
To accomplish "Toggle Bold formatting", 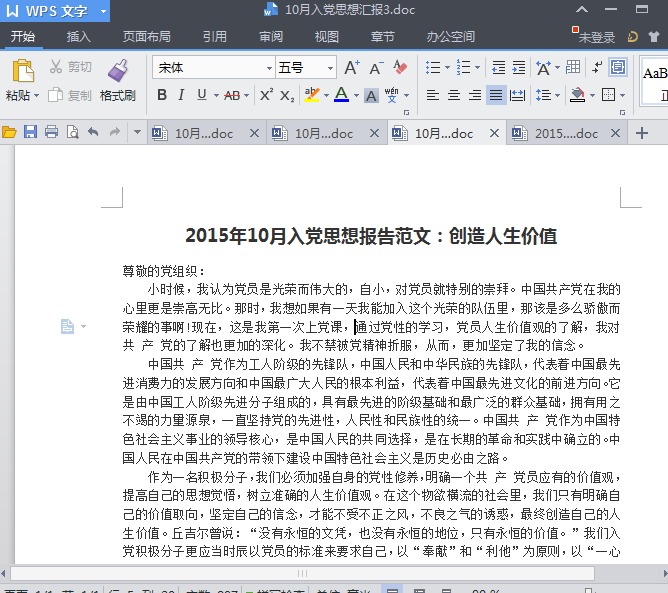I will pos(162,95).
